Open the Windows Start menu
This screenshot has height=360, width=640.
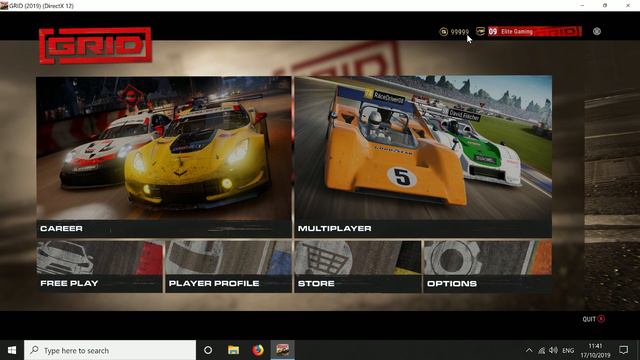[x=12, y=350]
